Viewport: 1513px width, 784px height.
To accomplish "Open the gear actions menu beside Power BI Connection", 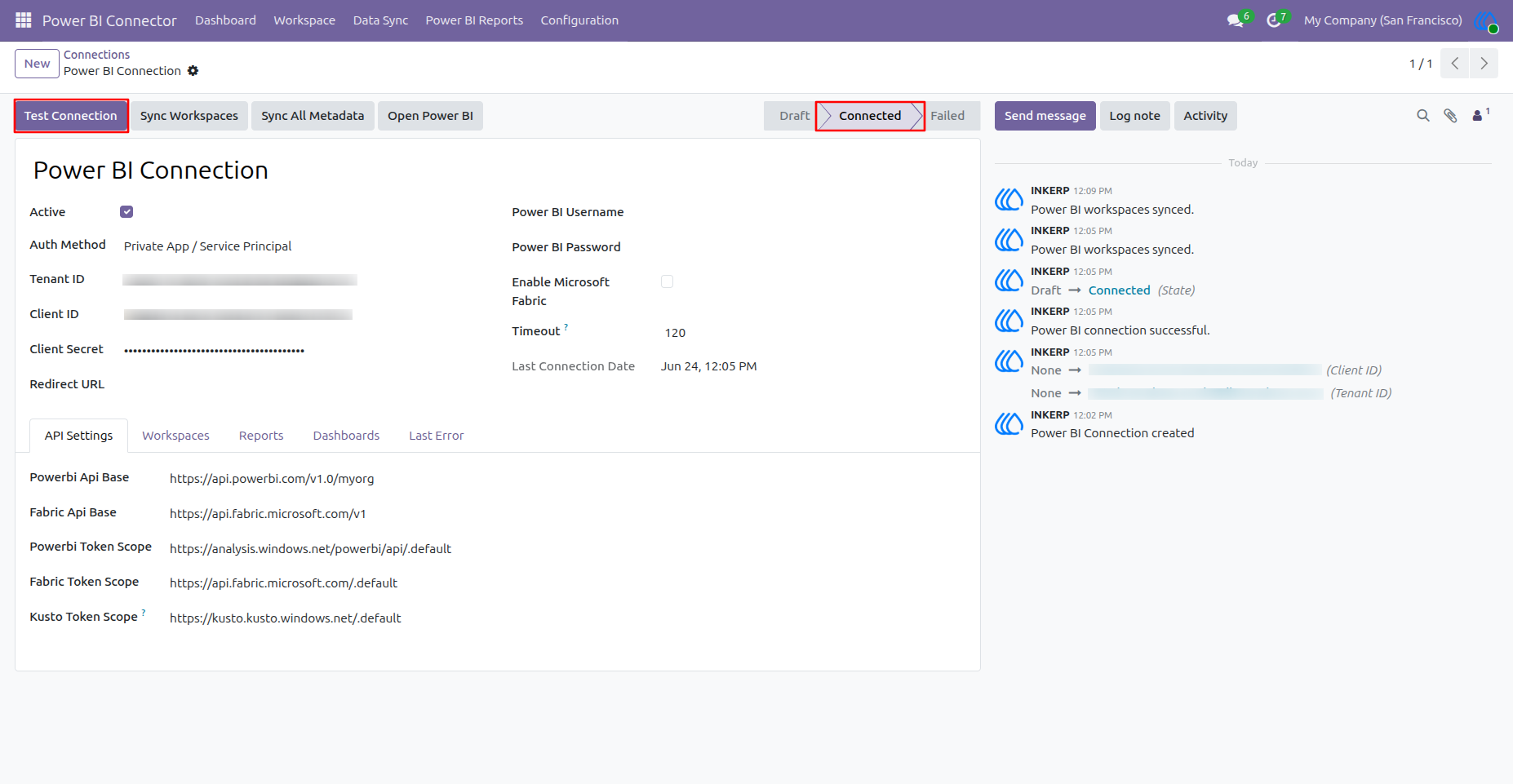I will coord(193,71).
